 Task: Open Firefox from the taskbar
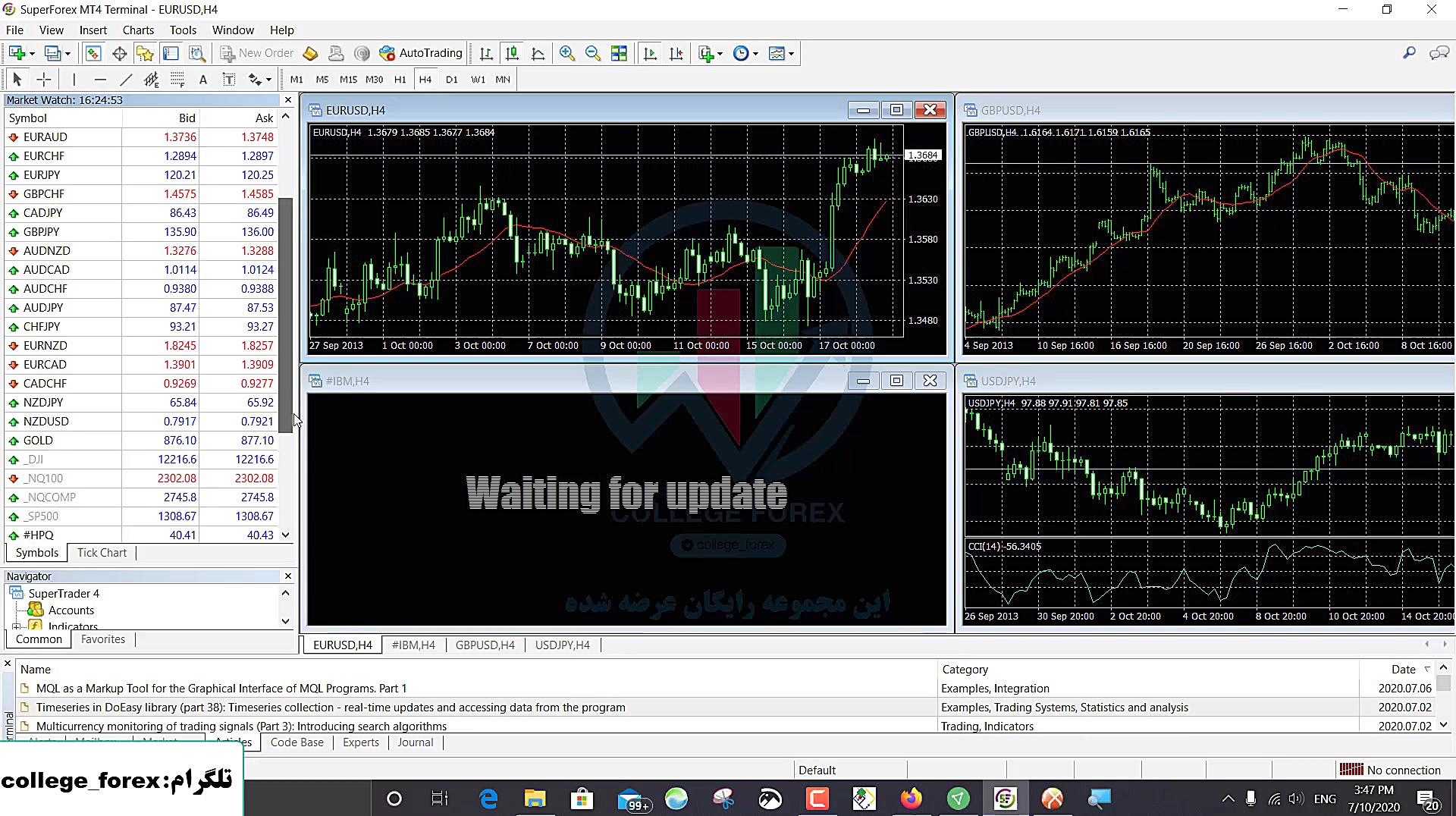pyautogui.click(x=911, y=799)
